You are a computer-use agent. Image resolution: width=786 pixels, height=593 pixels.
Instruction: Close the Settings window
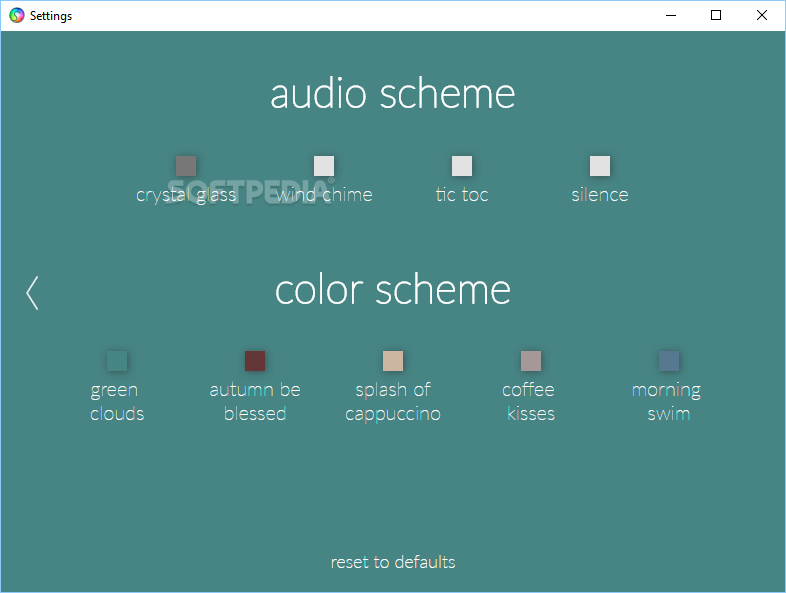[762, 16]
